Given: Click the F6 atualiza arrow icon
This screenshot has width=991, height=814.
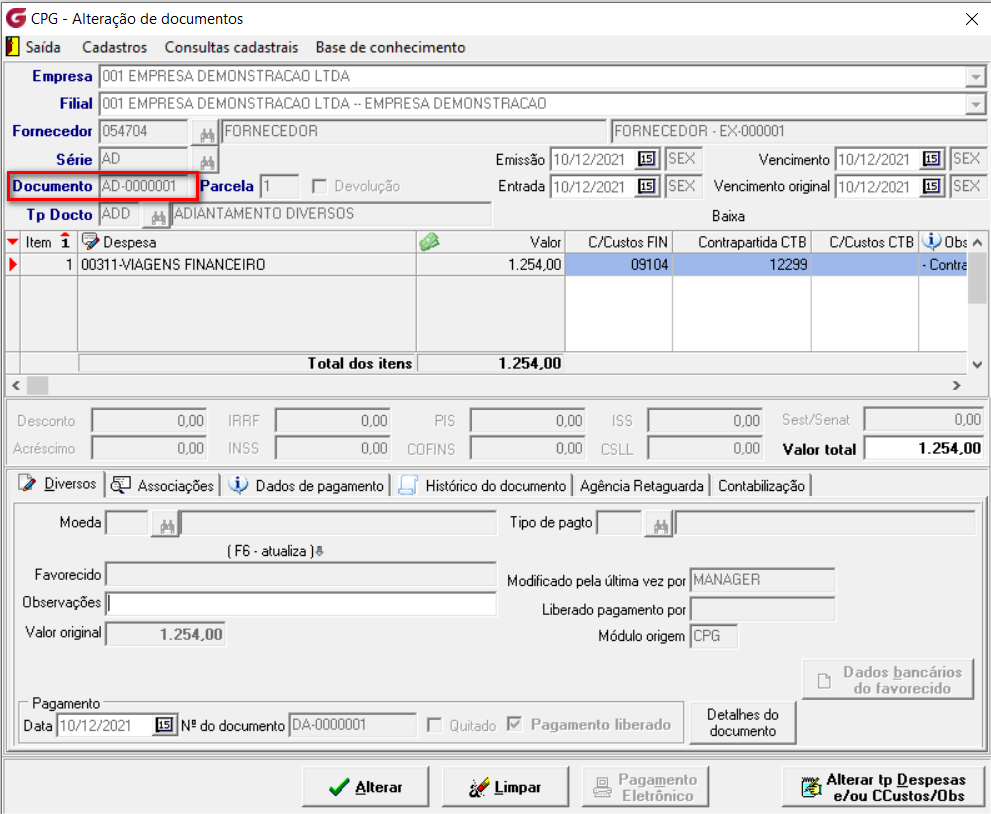Looking at the screenshot, I should 320,551.
